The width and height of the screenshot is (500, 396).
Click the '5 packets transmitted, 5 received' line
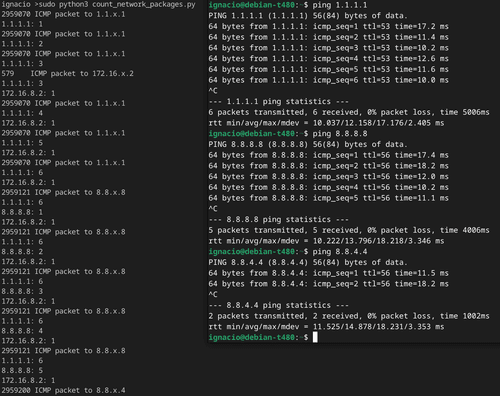(x=349, y=230)
